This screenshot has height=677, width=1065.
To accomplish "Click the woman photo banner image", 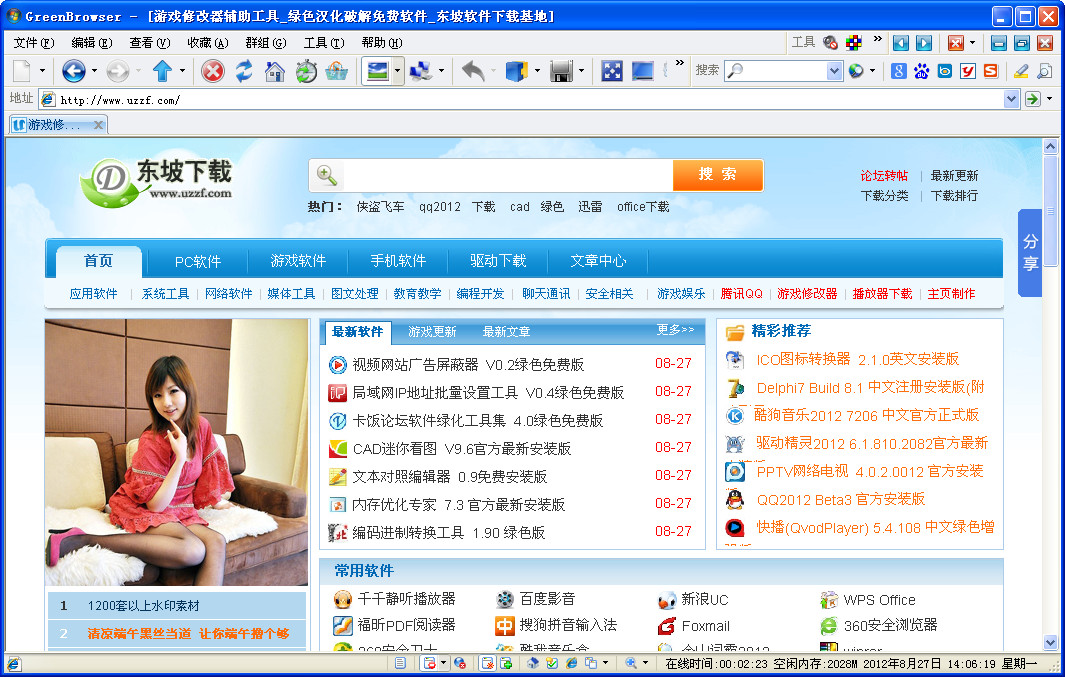I will [177, 452].
